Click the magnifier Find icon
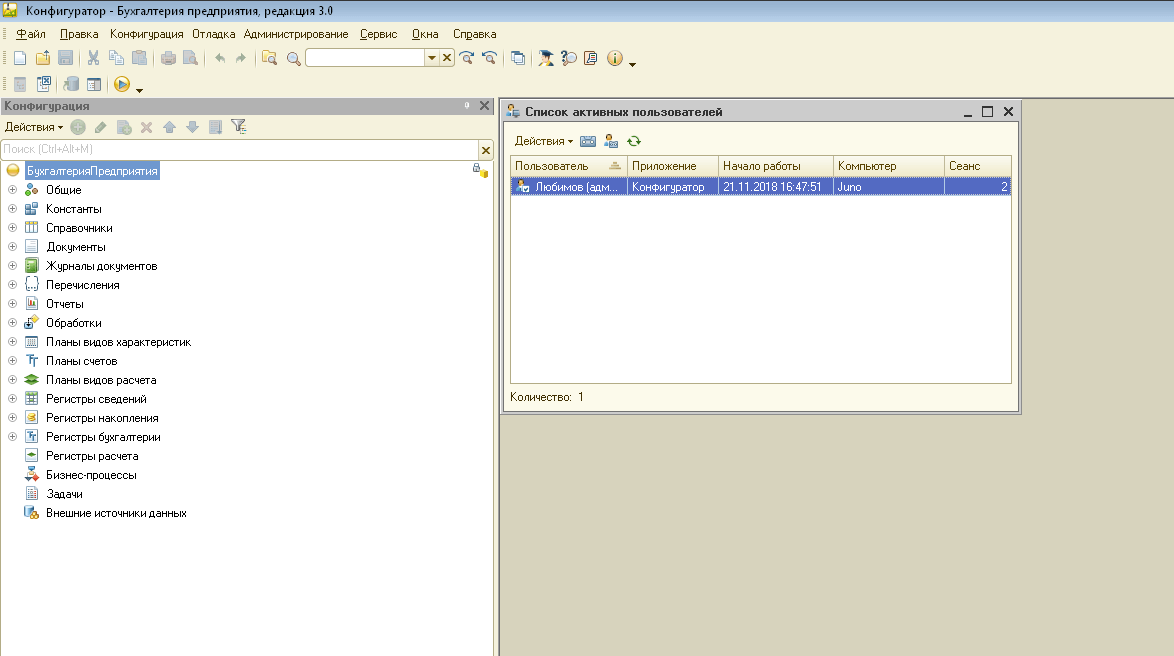The width and height of the screenshot is (1174, 656). tap(294, 58)
